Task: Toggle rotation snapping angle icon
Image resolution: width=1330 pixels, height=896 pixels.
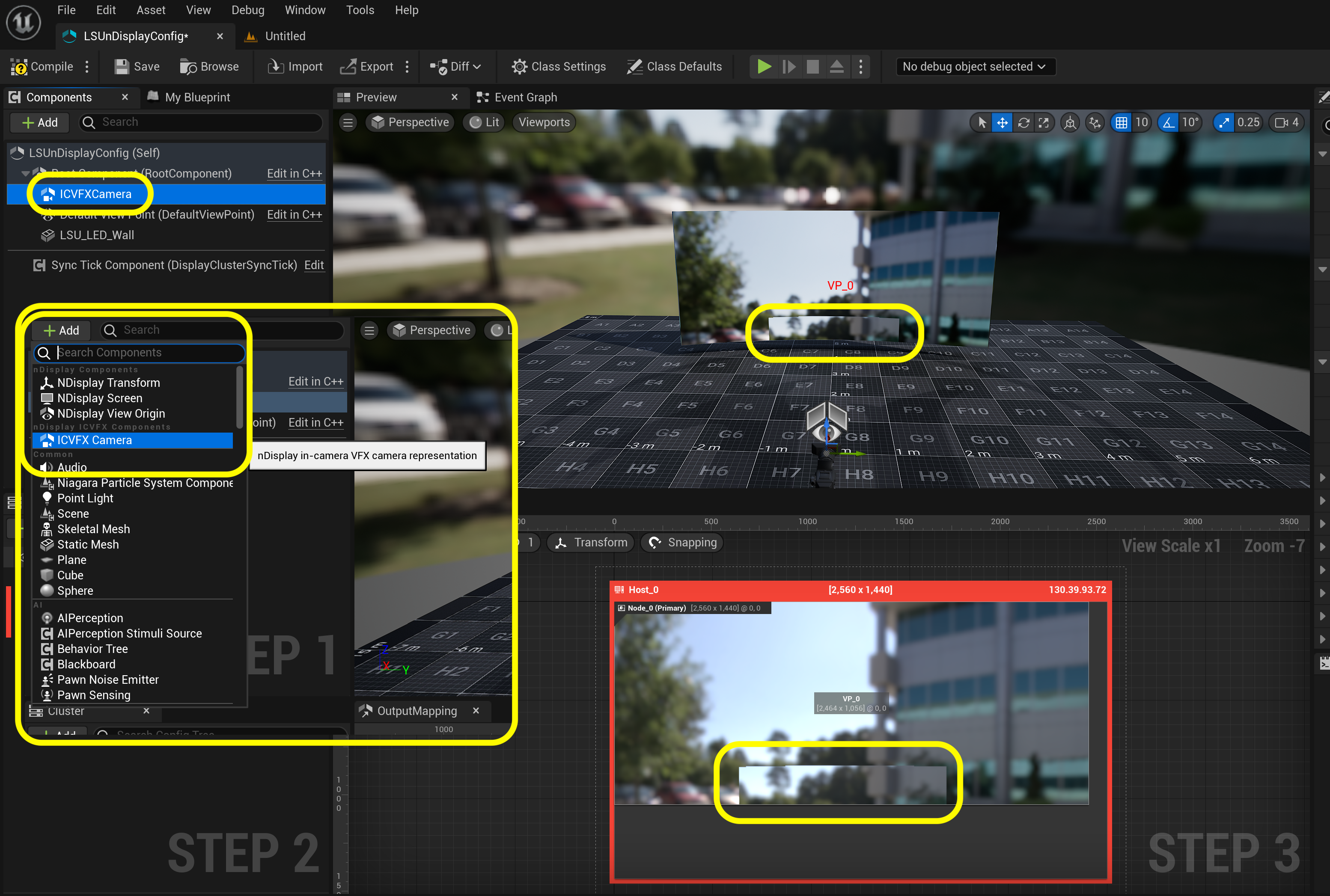Action: click(1168, 122)
